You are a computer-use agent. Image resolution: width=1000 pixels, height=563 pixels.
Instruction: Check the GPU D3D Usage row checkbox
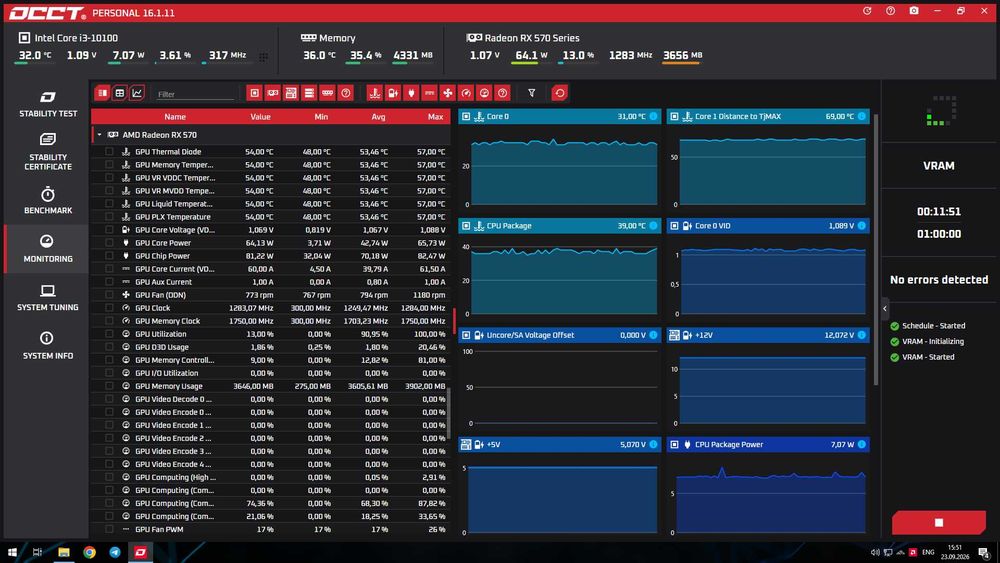click(109, 347)
